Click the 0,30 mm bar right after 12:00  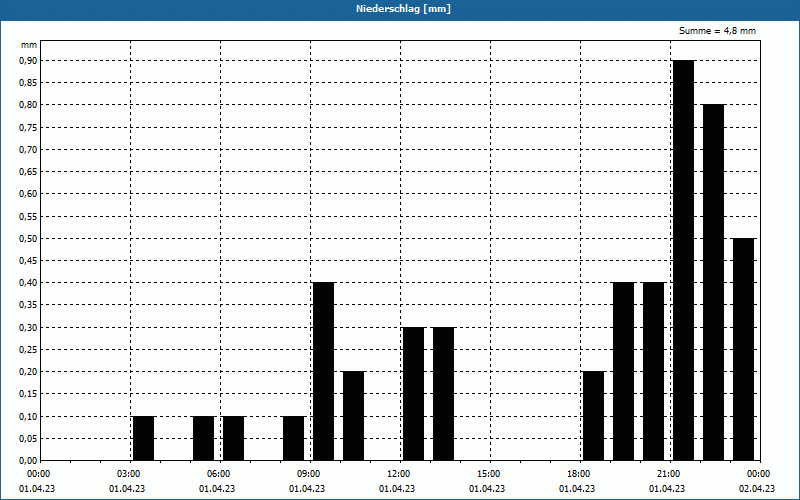click(x=414, y=394)
